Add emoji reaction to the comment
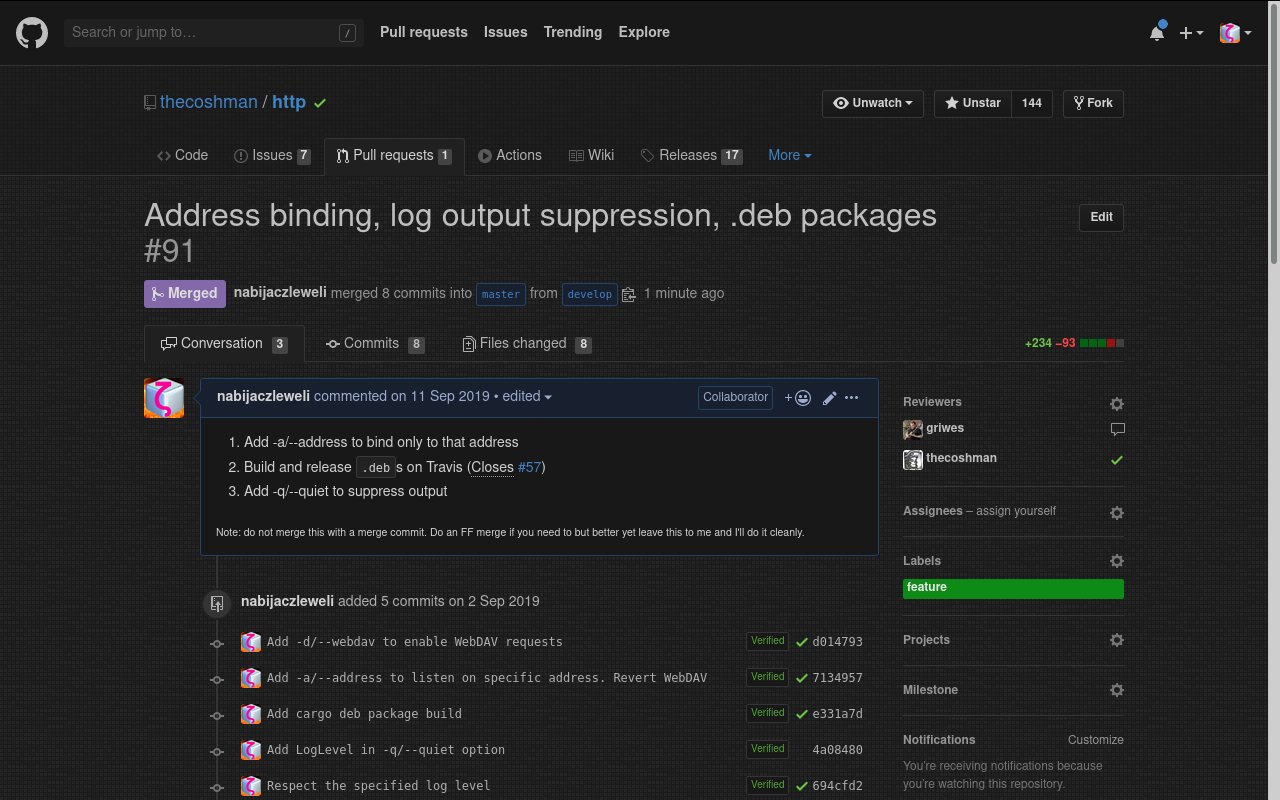This screenshot has height=800, width=1280. (x=798, y=398)
